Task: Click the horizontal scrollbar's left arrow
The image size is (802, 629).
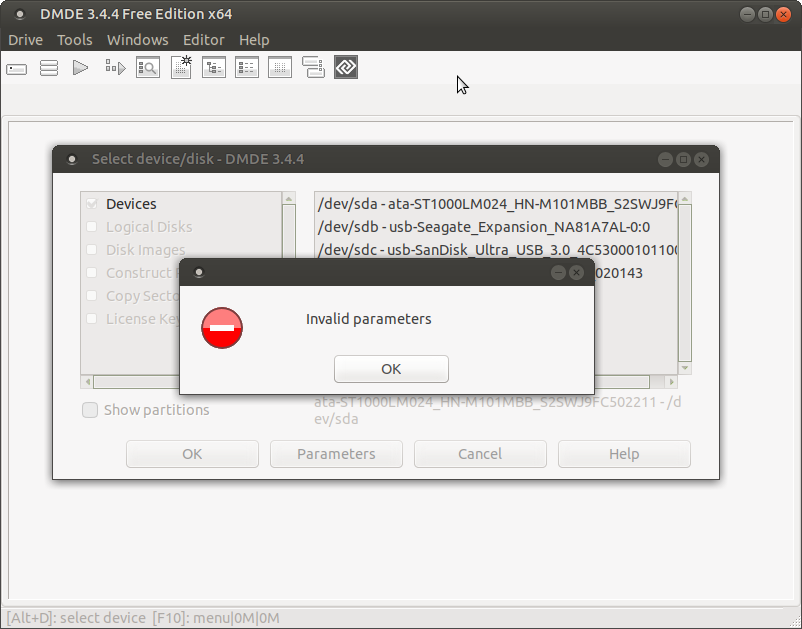Action: pos(87,381)
